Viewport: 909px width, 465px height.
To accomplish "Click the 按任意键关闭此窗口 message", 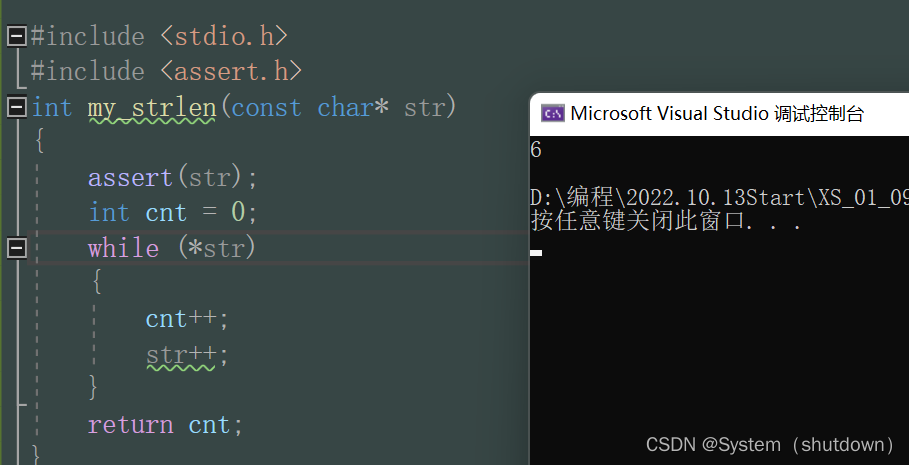I will (x=665, y=221).
